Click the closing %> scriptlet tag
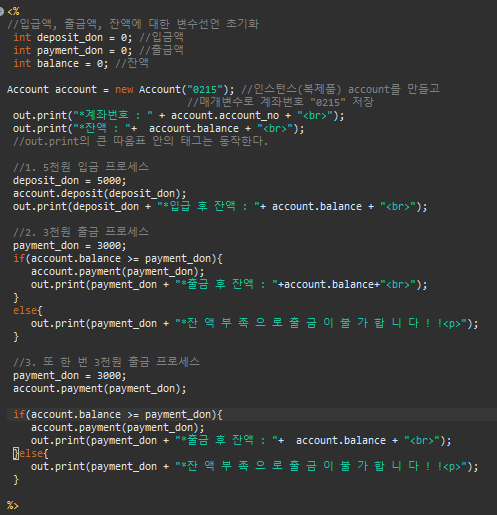497x515 pixels. point(13,505)
